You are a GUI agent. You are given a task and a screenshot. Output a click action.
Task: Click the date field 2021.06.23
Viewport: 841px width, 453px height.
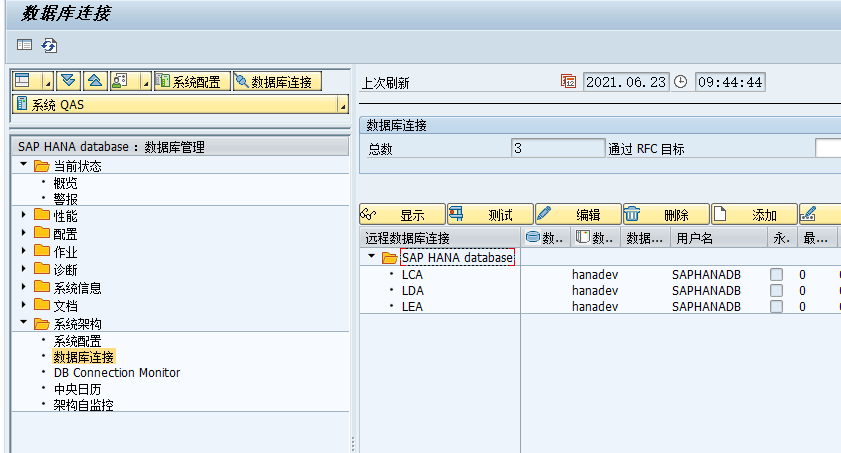pyautogui.click(x=626, y=82)
